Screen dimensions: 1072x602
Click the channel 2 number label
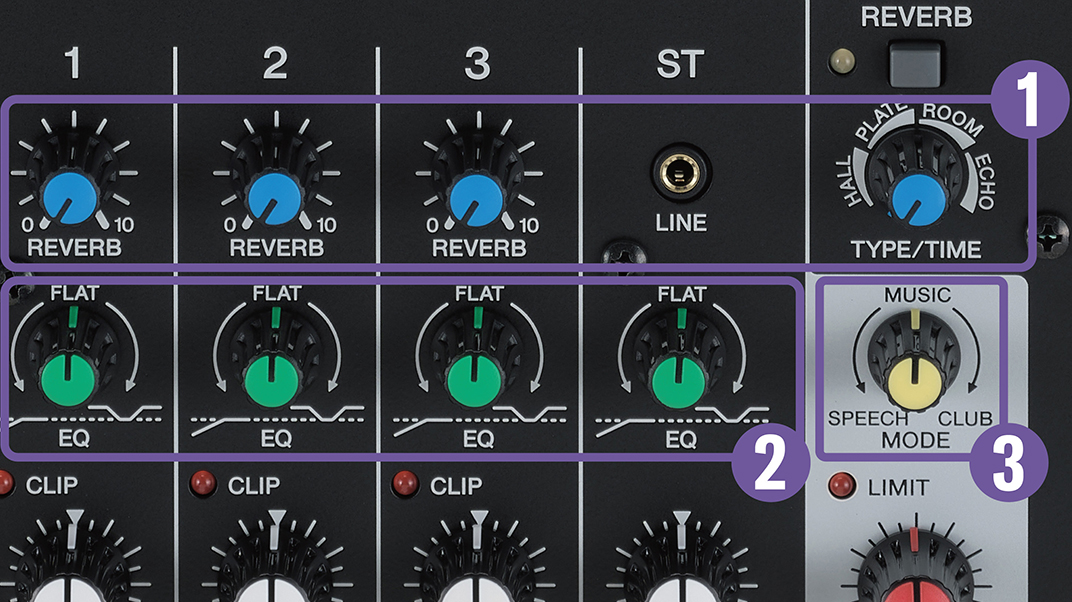275,63
